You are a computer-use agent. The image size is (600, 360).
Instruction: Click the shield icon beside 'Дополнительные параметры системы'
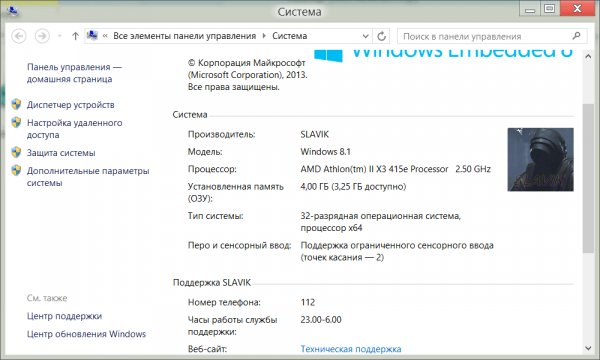[x=16, y=170]
